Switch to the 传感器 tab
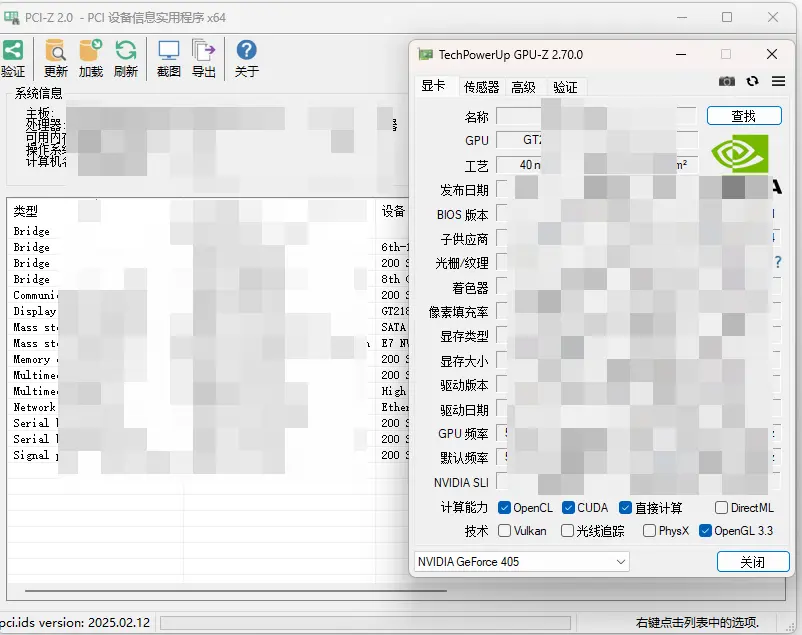802x635 pixels. click(x=481, y=87)
